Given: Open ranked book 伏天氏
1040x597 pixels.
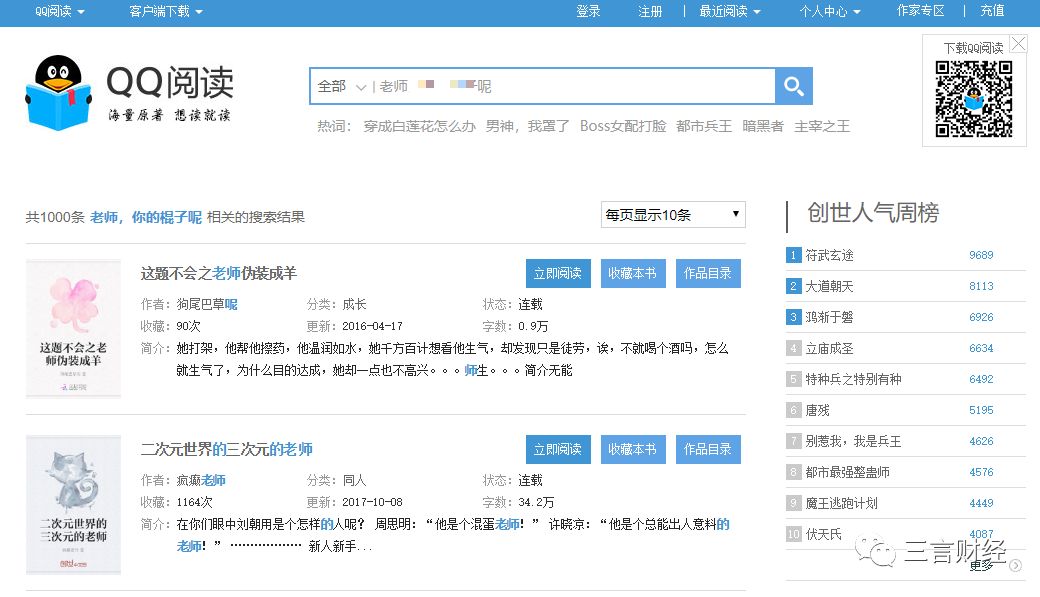Looking at the screenshot, I should [x=823, y=534].
